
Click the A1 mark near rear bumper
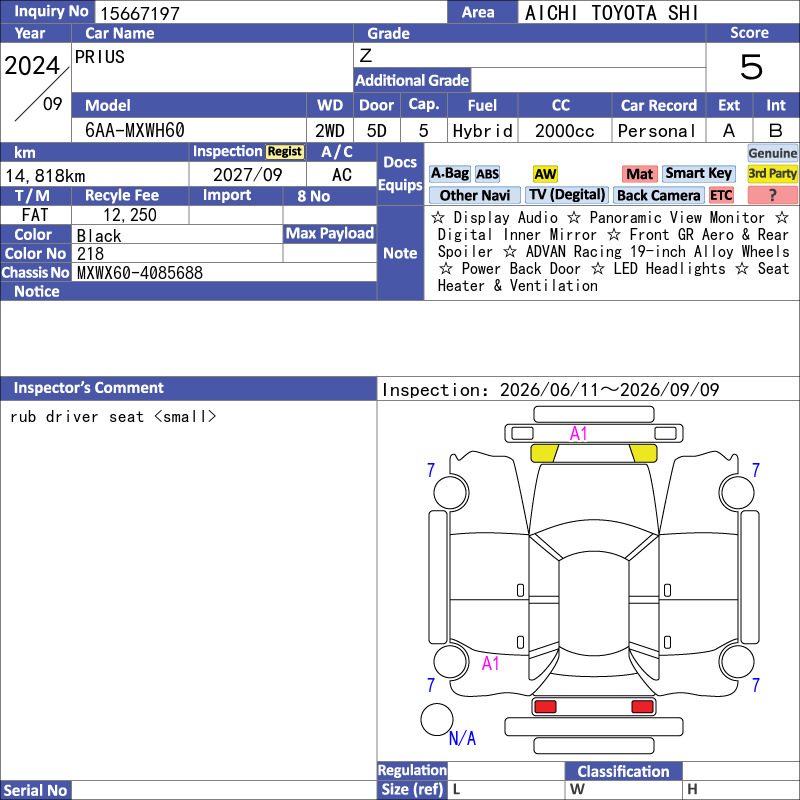490,663
